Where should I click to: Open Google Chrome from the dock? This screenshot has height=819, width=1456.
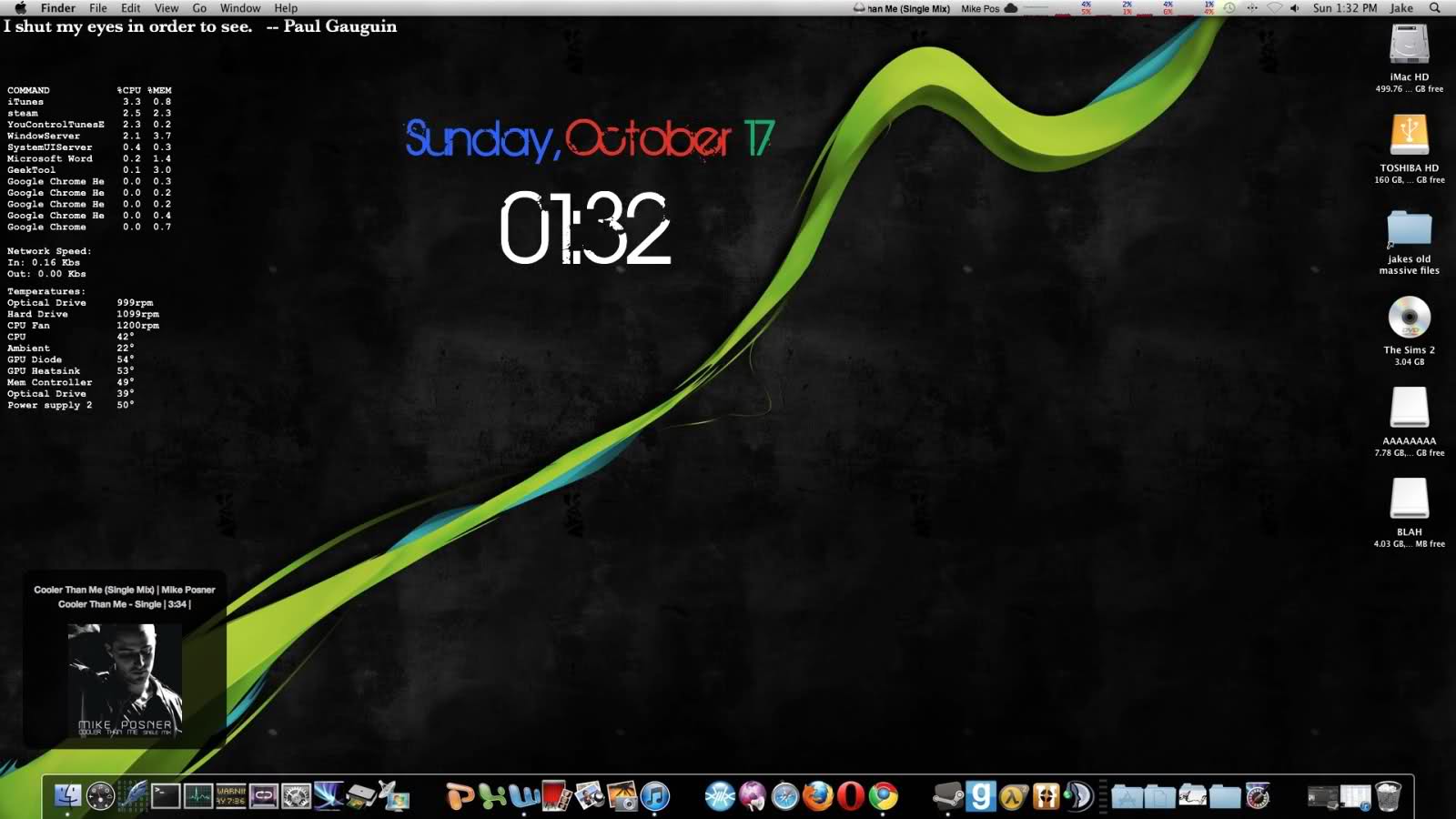[883, 796]
